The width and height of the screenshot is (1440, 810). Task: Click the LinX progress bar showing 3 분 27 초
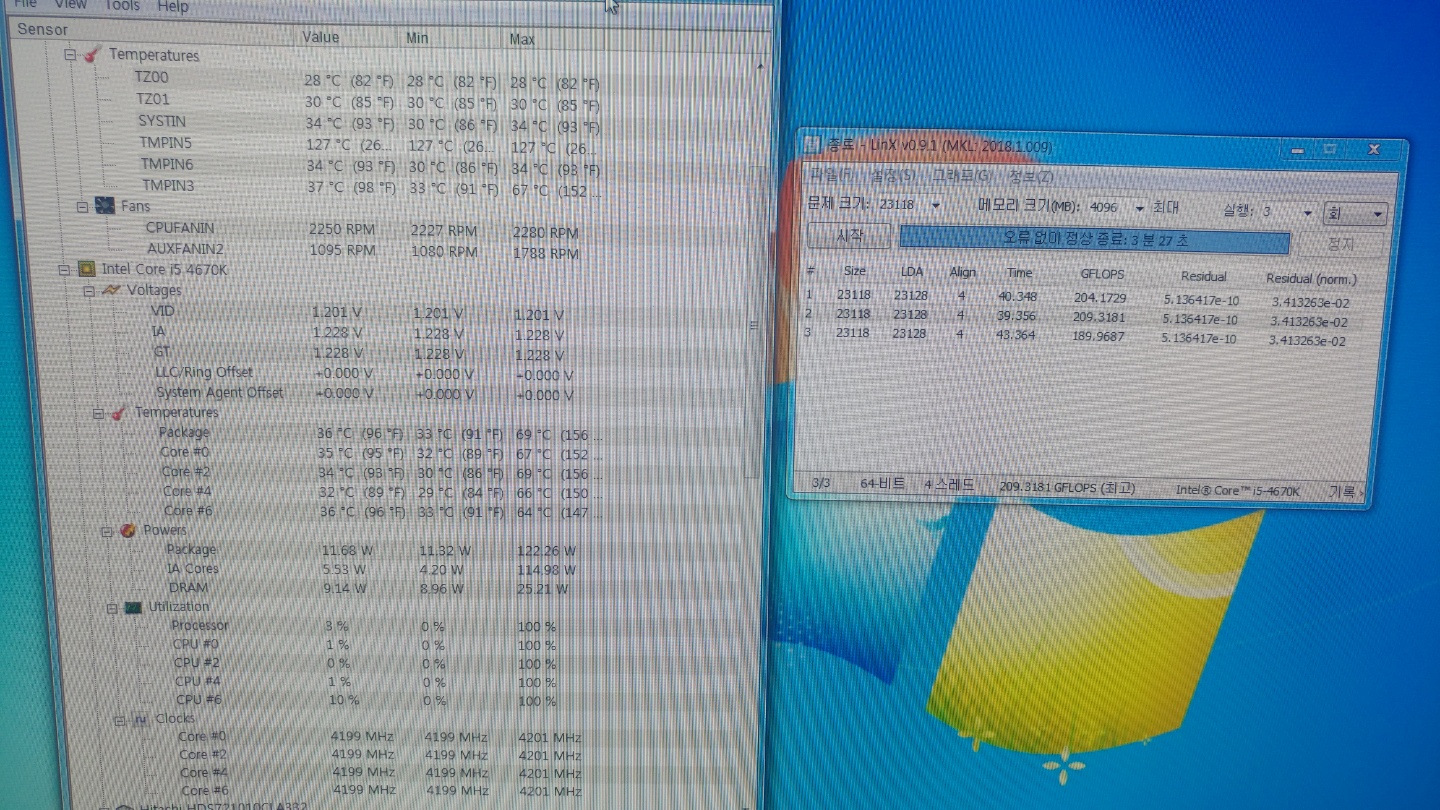(1095, 240)
